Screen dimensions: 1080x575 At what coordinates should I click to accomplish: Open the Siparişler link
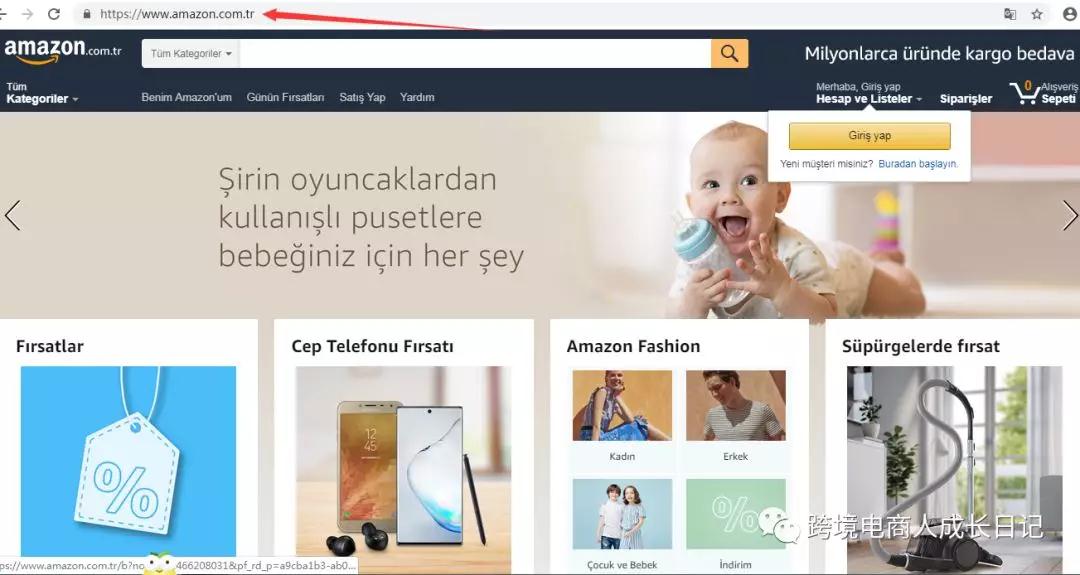966,99
